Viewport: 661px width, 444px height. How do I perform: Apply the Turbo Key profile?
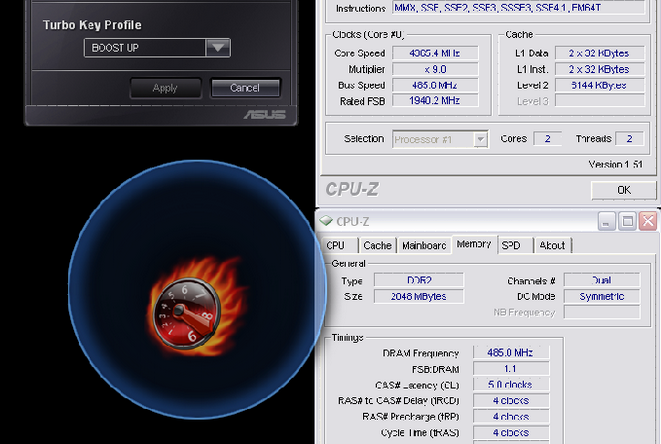click(165, 88)
